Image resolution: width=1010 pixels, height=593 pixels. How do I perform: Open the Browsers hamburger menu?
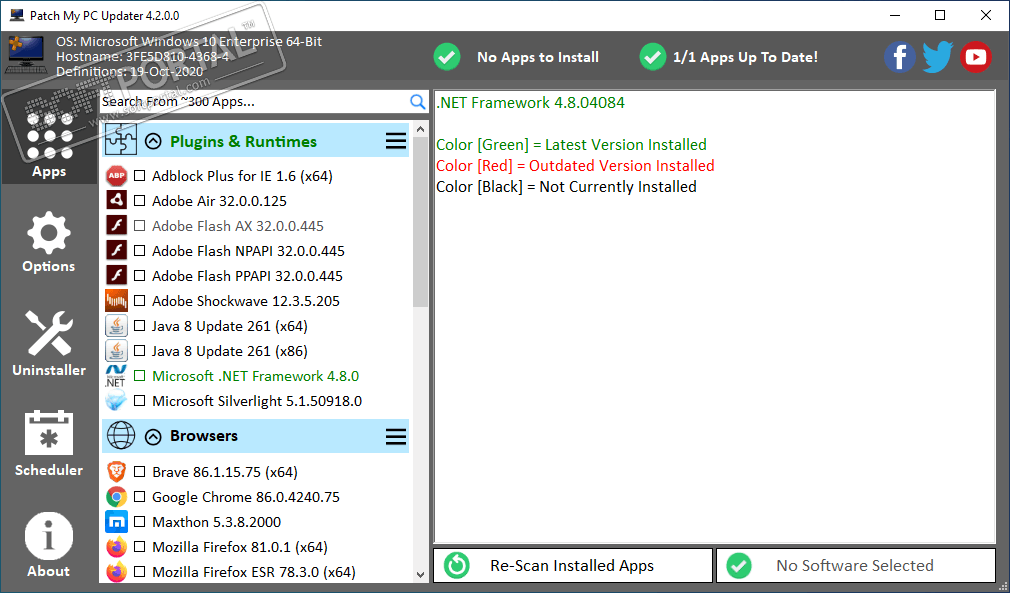pyautogui.click(x=395, y=437)
